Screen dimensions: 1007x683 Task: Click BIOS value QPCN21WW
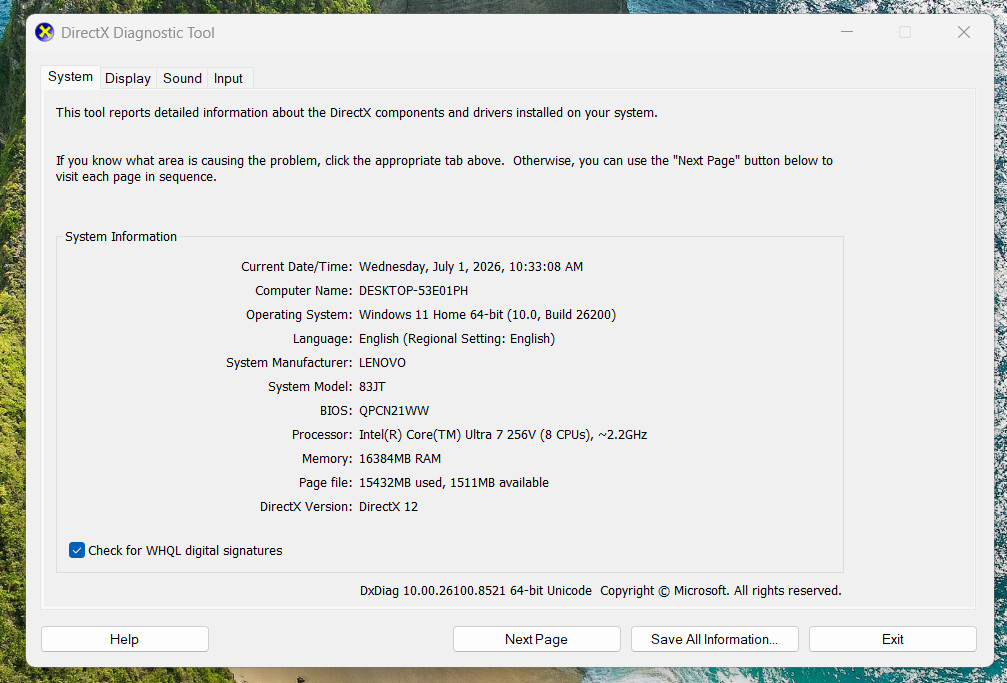(394, 411)
